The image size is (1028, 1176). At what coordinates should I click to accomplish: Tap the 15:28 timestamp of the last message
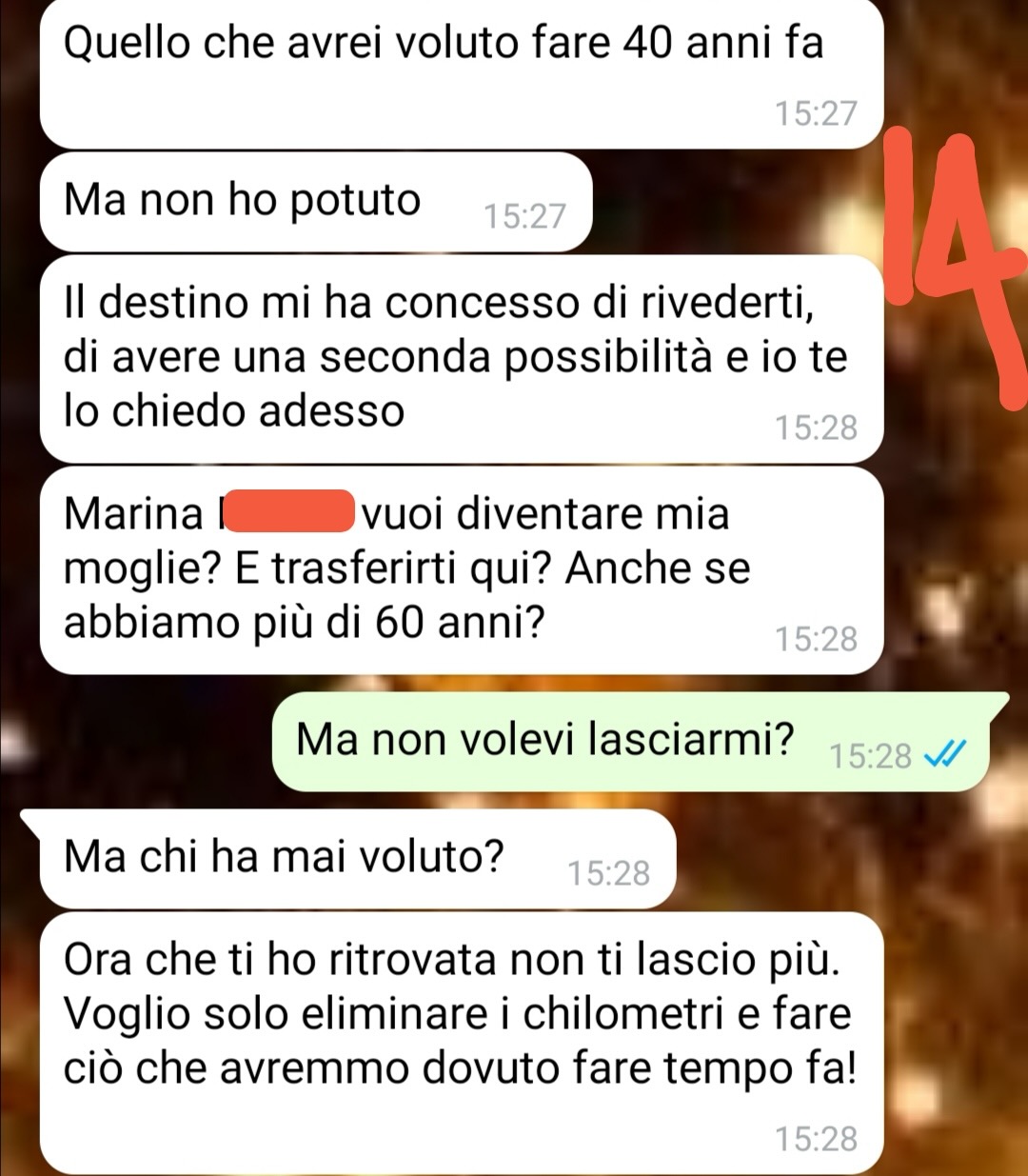coord(816,1139)
